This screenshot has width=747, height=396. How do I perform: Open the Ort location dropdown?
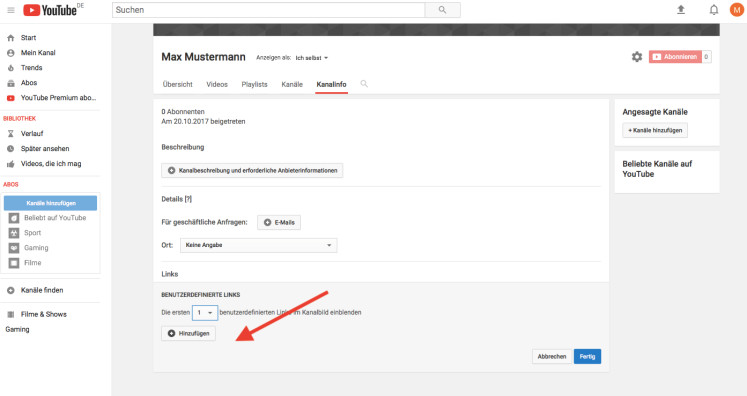tap(258, 245)
